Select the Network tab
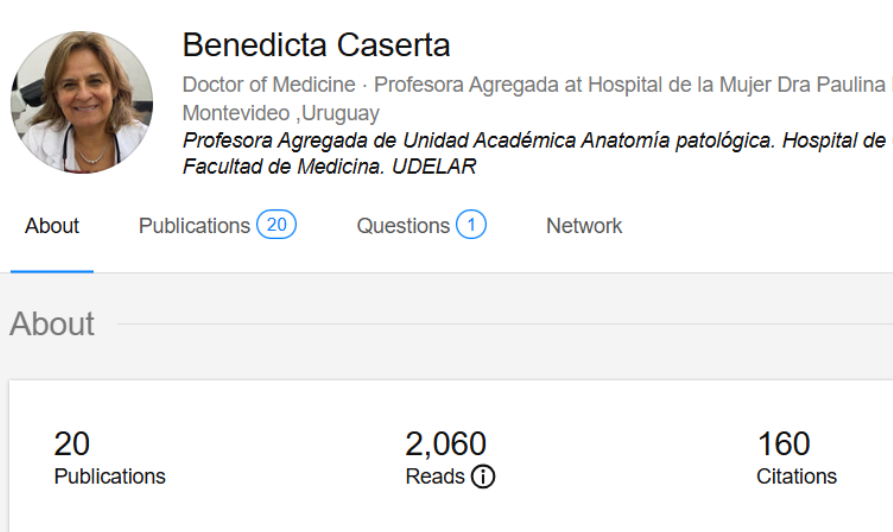Screen dimensions: 893x532 point(584,226)
